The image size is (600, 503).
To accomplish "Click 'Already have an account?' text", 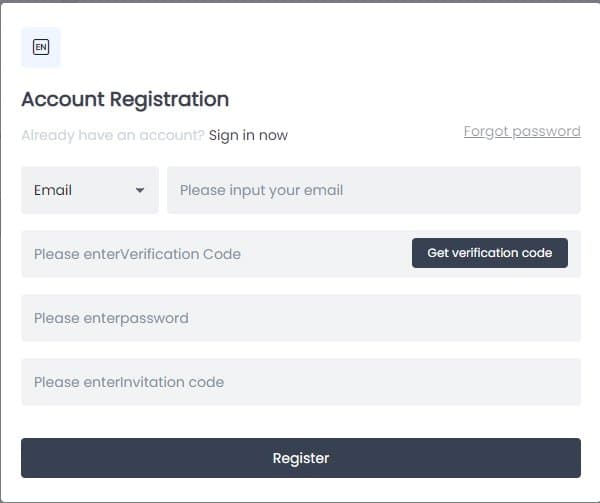I will click(113, 135).
